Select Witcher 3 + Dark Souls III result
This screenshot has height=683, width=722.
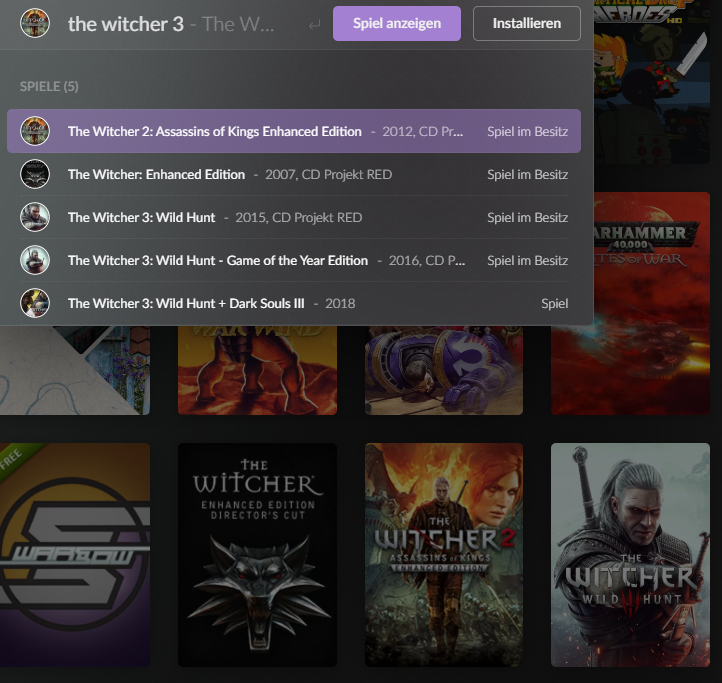tap(294, 303)
